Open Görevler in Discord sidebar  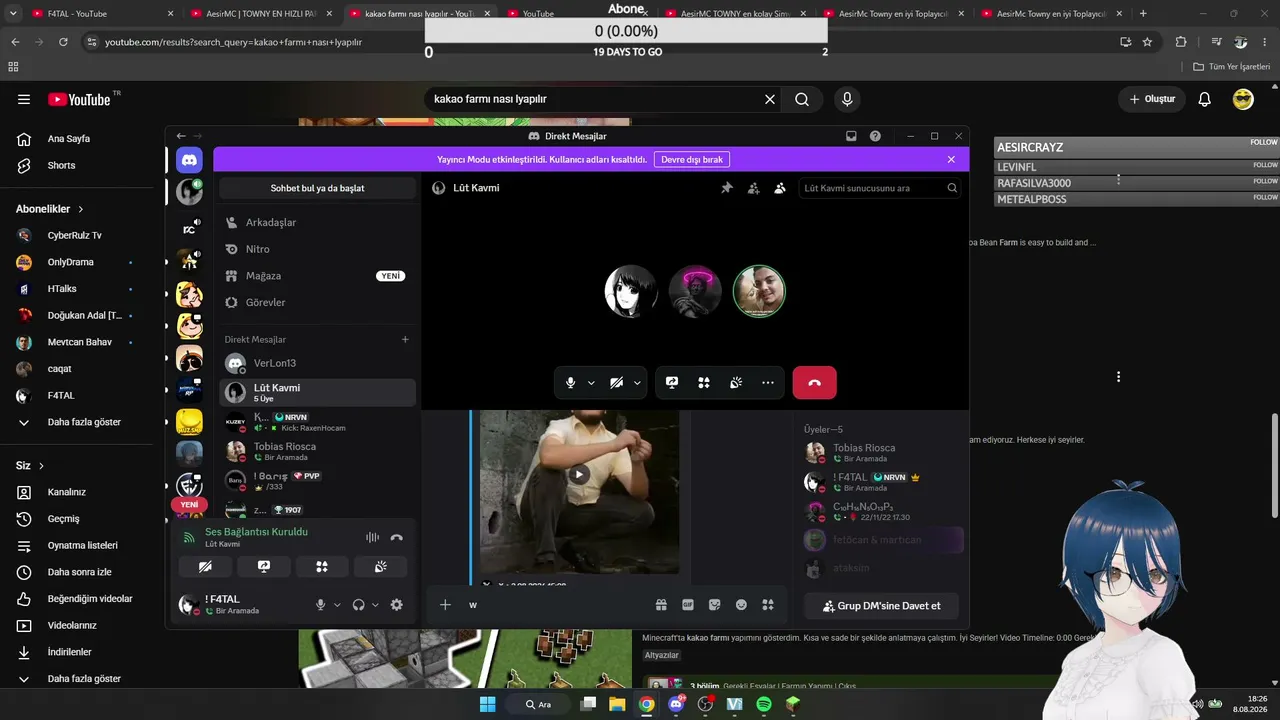317,302
